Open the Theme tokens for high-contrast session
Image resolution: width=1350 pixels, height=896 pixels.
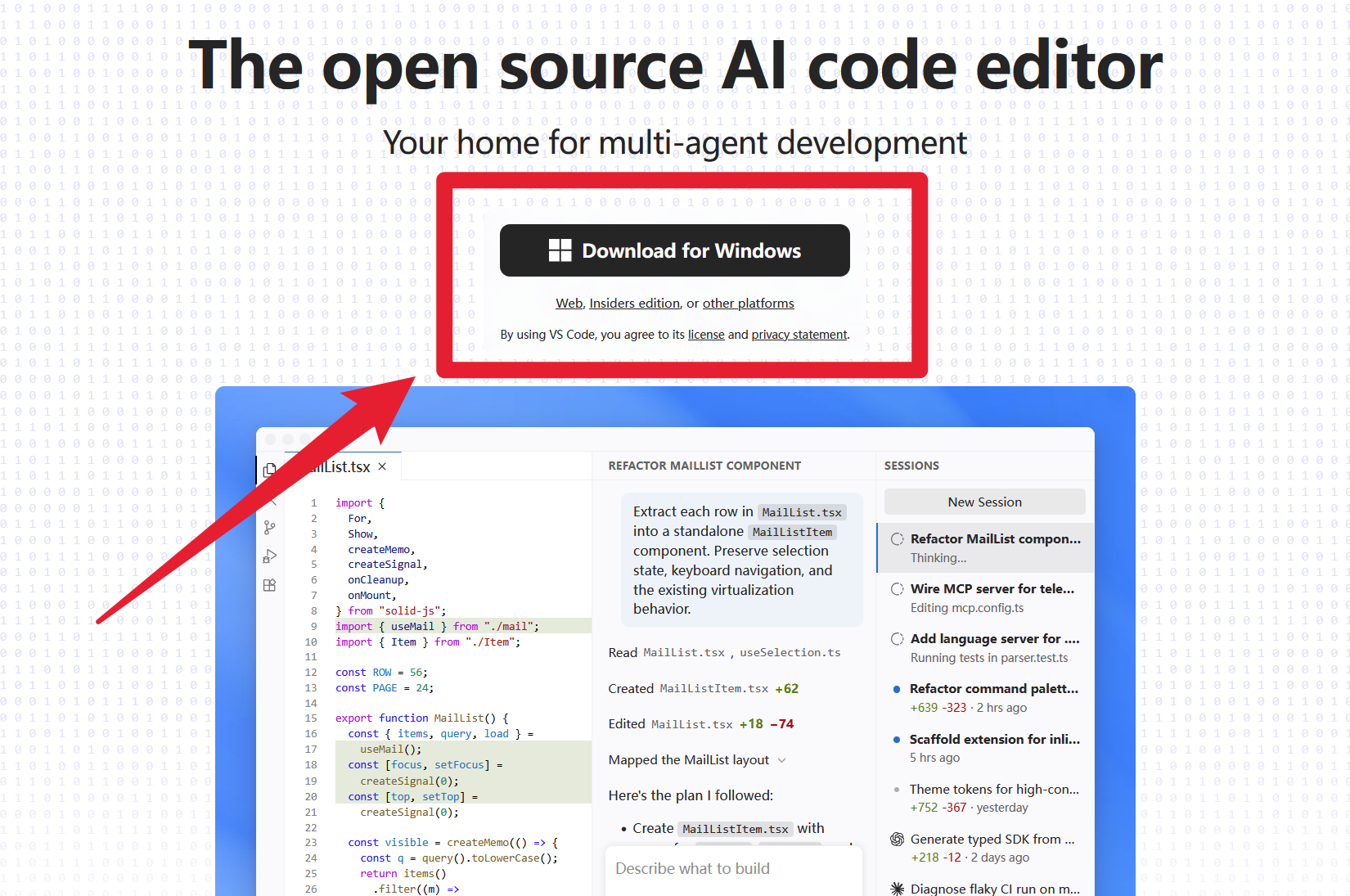point(985,798)
